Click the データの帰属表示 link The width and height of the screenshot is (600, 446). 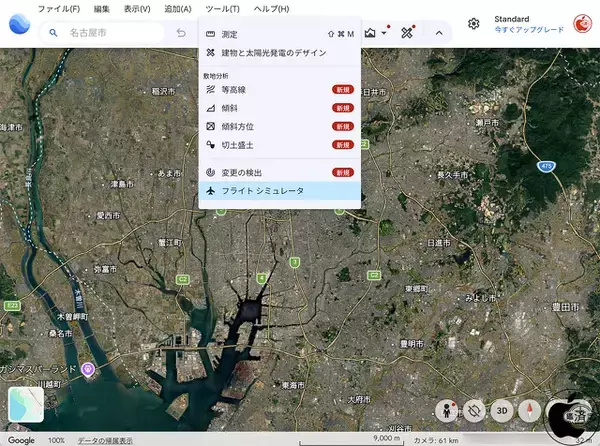coord(105,440)
